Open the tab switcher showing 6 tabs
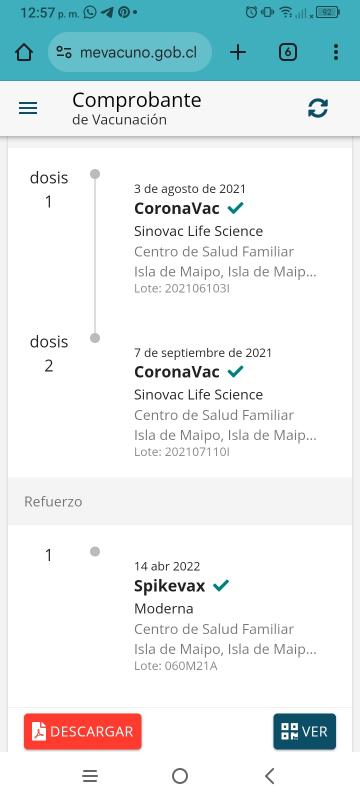The height and width of the screenshot is (800, 360). [x=288, y=52]
